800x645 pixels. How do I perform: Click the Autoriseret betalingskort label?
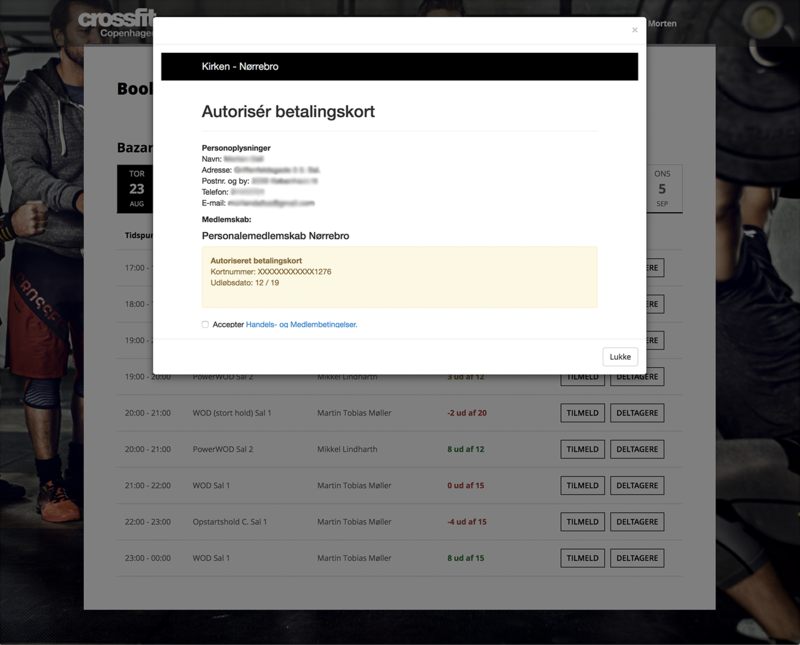click(256, 260)
